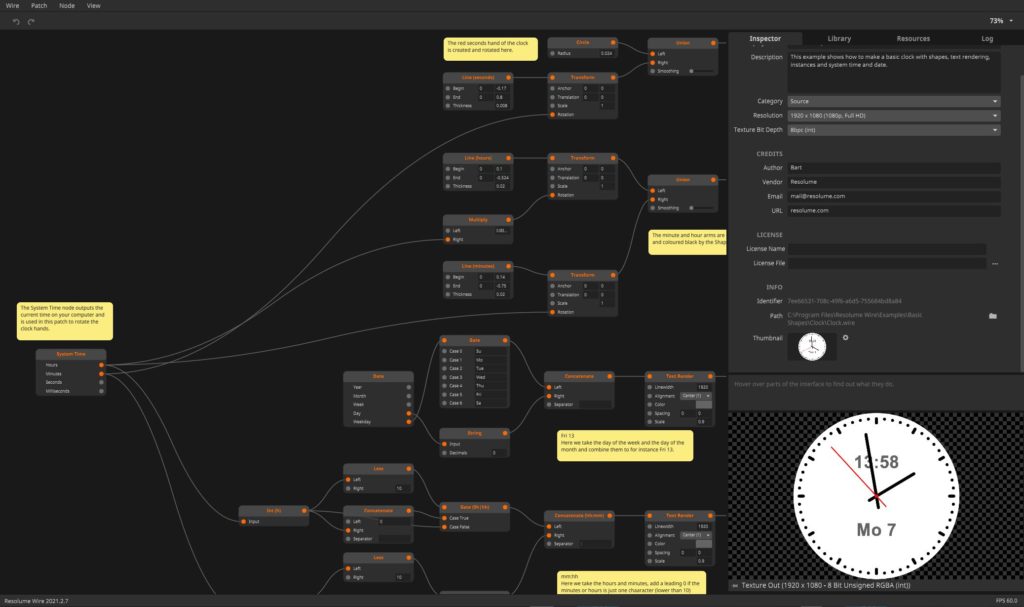The image size is (1024, 607).
Task: Click the arrow icon before Texture Out label
Action: 735,585
